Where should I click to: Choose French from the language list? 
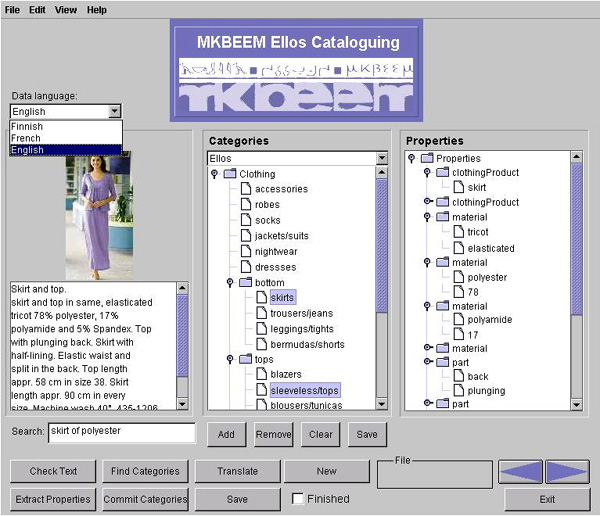(x=65, y=138)
